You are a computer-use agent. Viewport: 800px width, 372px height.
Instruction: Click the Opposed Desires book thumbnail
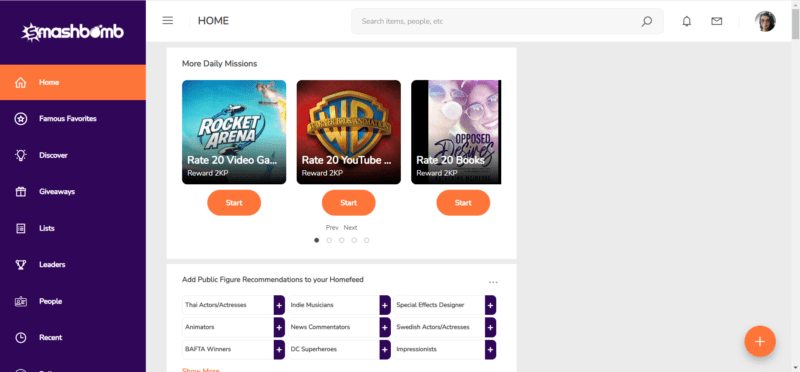click(x=456, y=132)
